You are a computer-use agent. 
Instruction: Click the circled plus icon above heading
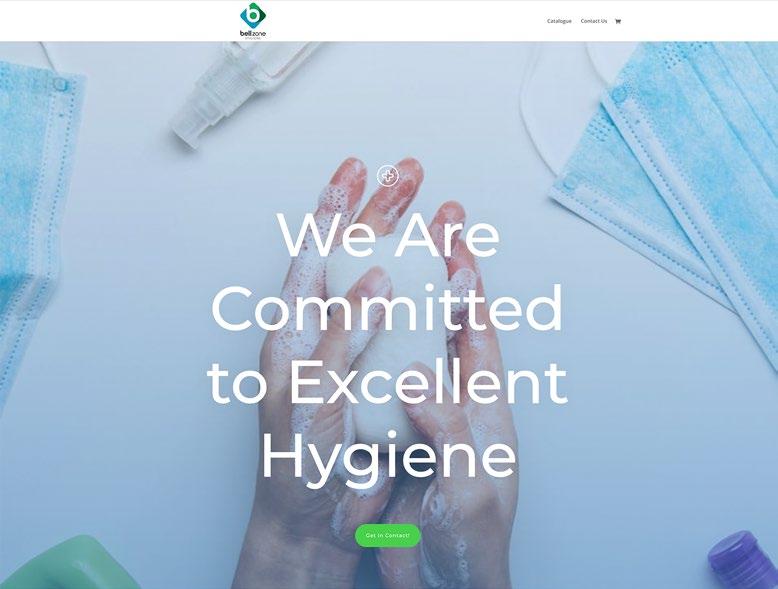(x=388, y=176)
